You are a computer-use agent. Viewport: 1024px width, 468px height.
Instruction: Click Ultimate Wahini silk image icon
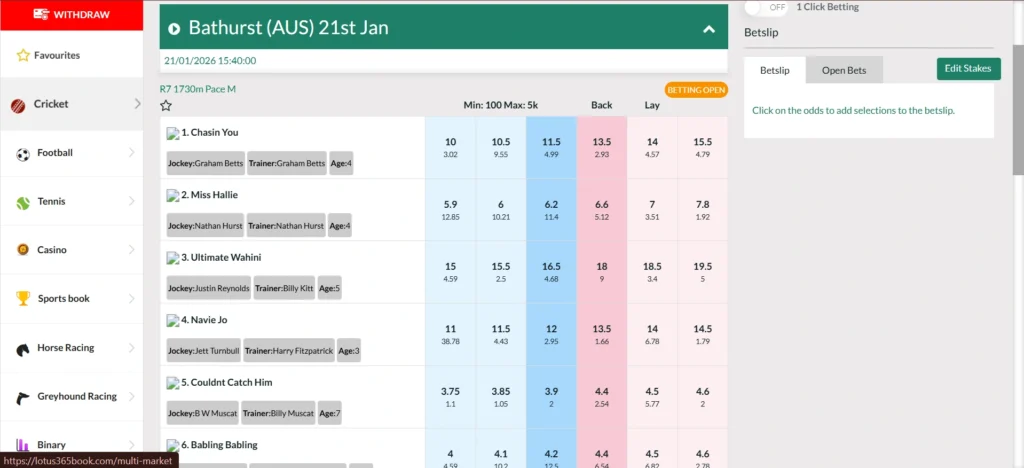(172, 258)
